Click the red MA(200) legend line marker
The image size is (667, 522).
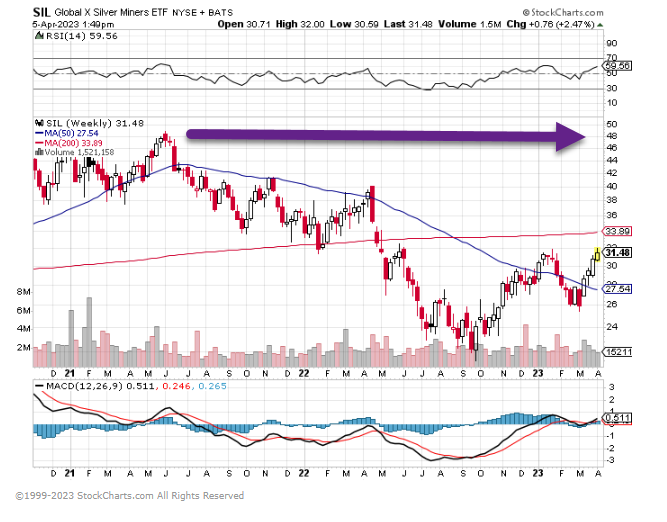pos(40,143)
